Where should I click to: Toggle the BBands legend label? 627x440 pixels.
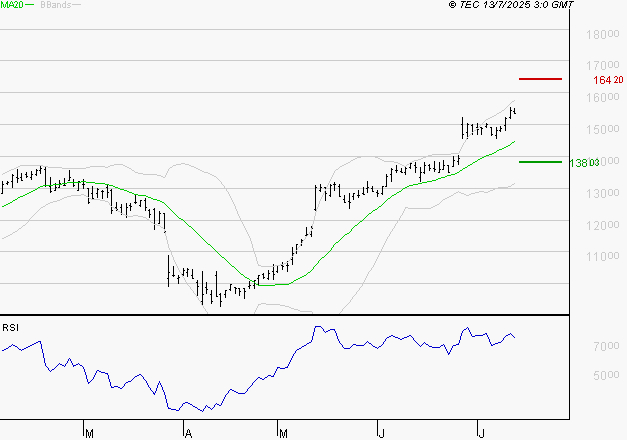(x=56, y=6)
